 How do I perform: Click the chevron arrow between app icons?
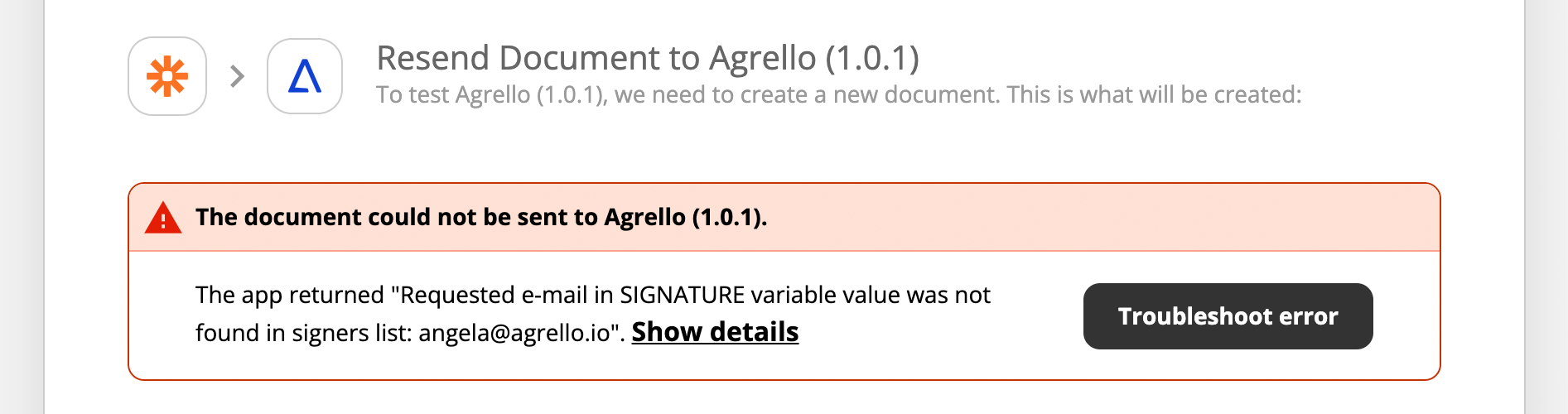pyautogui.click(x=238, y=76)
